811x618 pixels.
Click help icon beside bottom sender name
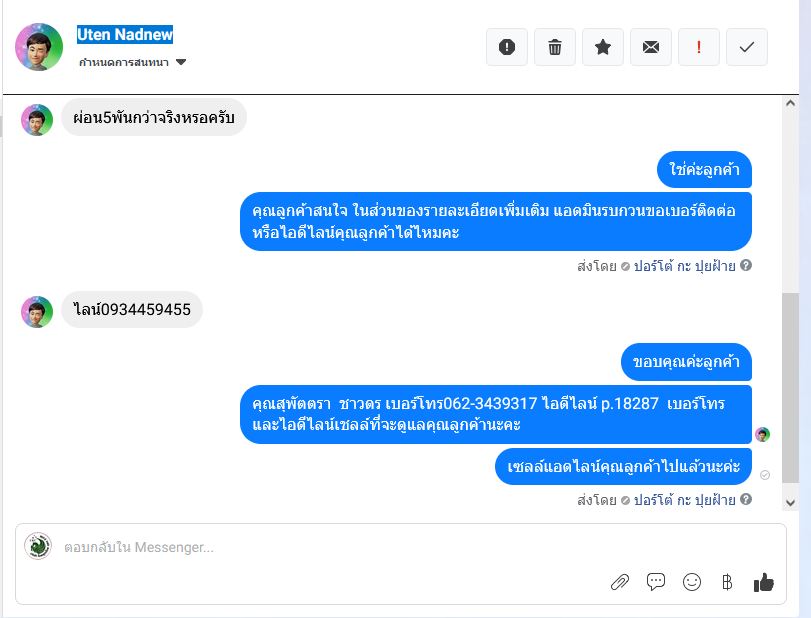tap(745, 500)
